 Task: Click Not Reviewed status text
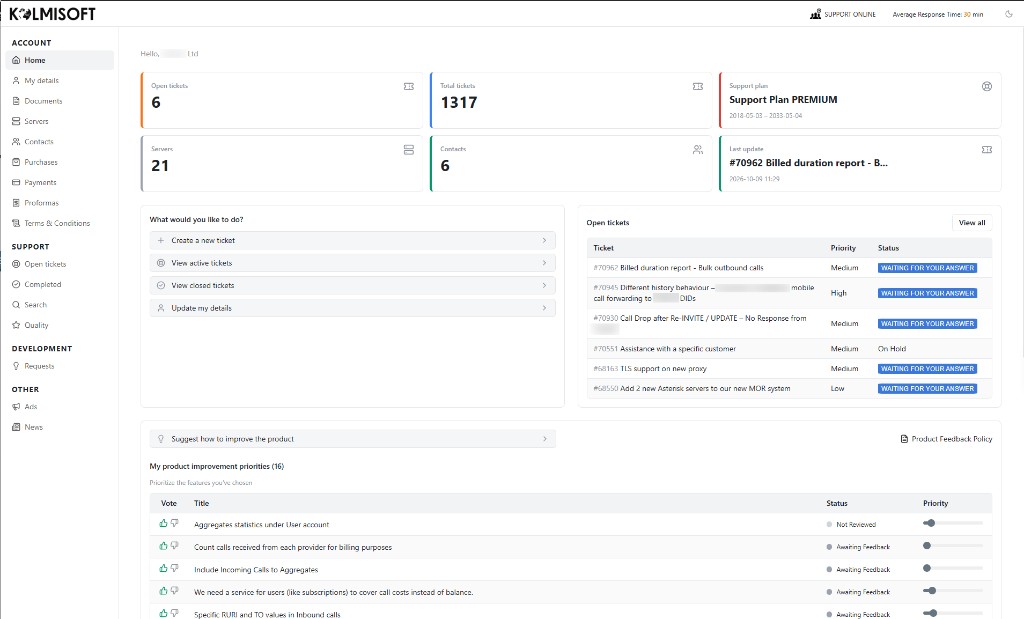856,524
